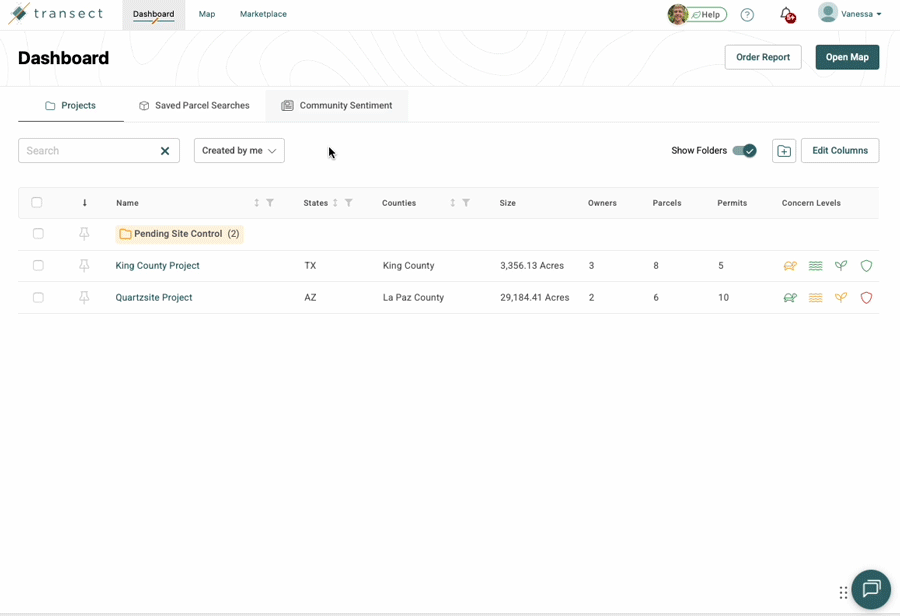The width and height of the screenshot is (900, 616).
Task: Tick the select-all header checkbox
Action: coord(37,202)
